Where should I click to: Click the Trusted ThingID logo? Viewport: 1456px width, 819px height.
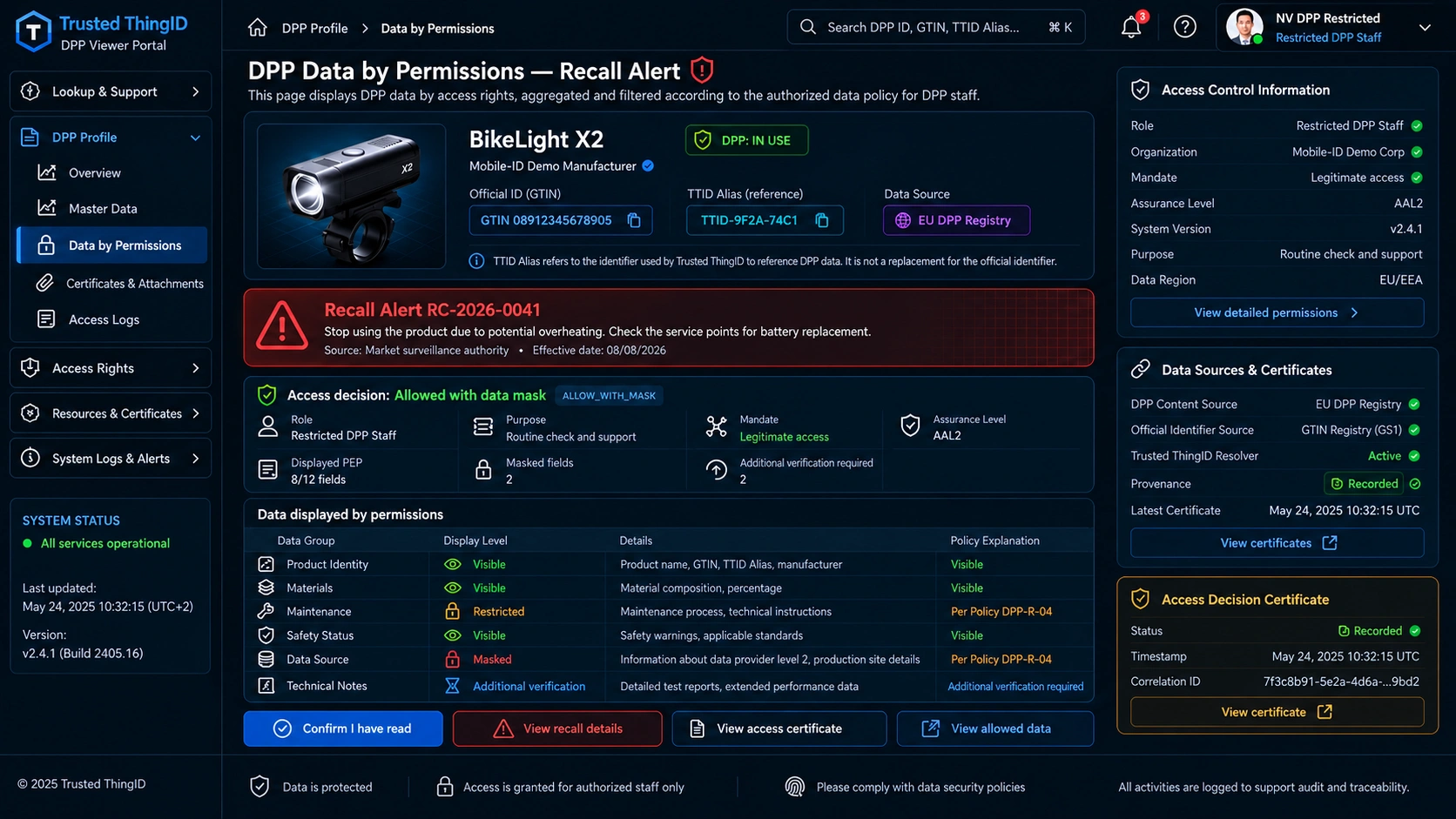click(33, 32)
